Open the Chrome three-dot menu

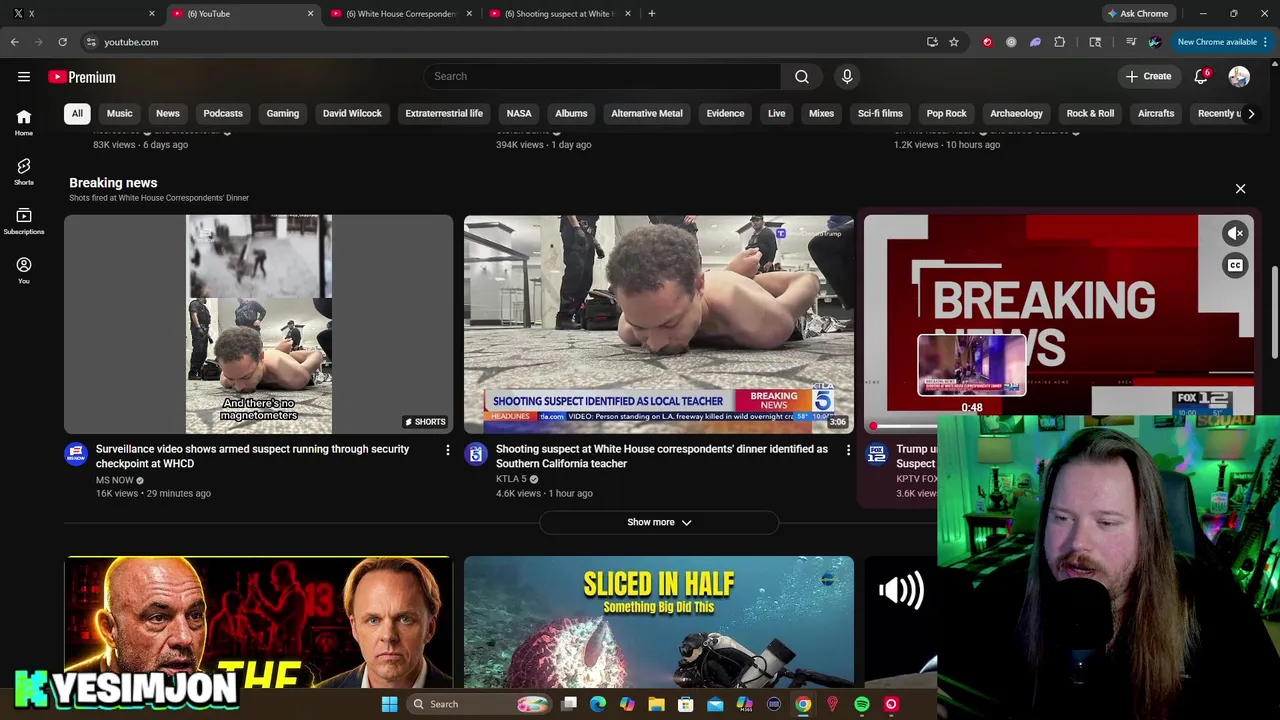coord(1265,42)
